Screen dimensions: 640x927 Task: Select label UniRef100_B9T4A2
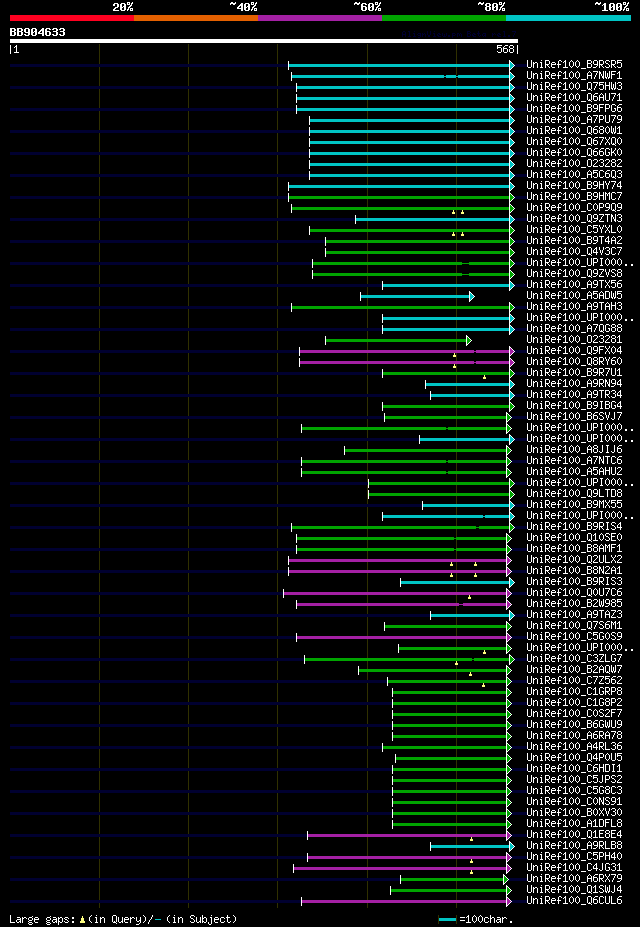click(x=574, y=241)
